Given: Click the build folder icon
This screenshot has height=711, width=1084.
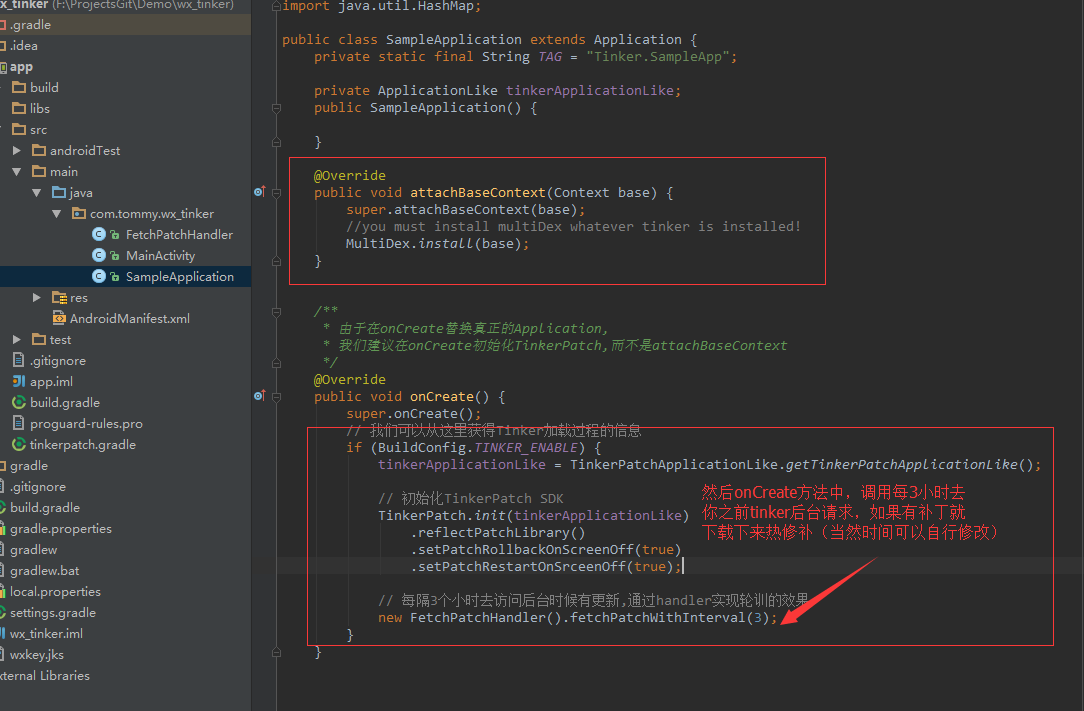Looking at the screenshot, I should (x=19, y=87).
